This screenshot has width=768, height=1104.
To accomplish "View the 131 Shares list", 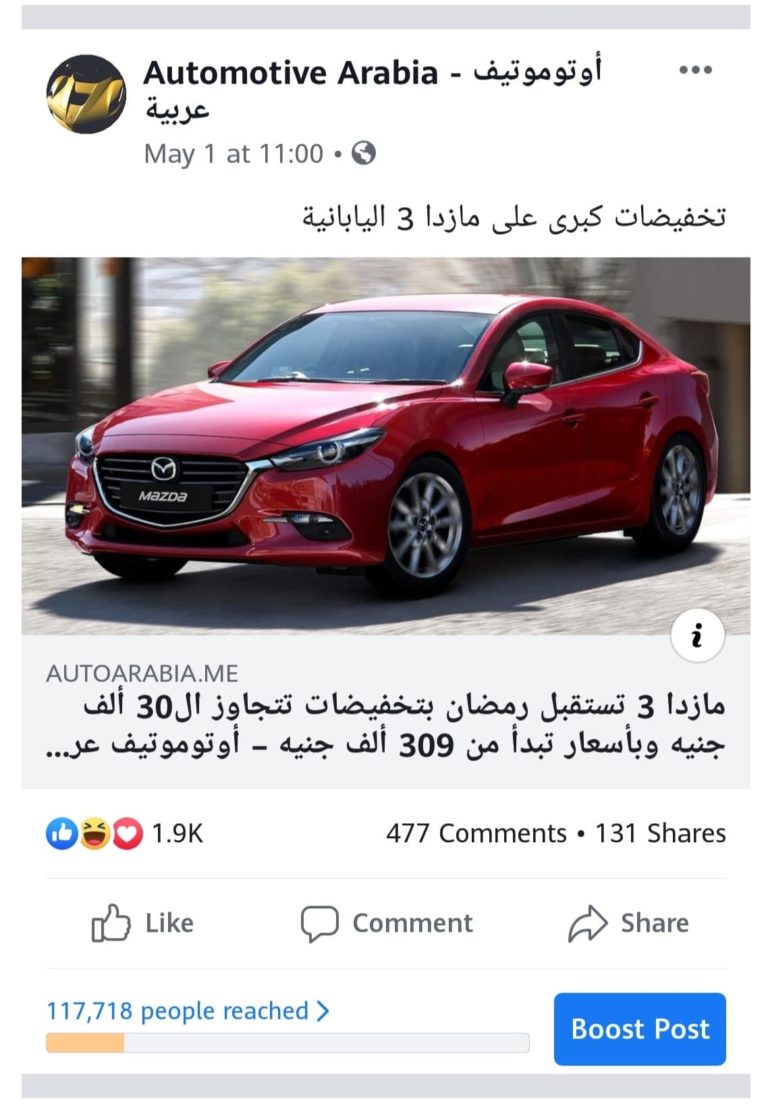I will (660, 834).
